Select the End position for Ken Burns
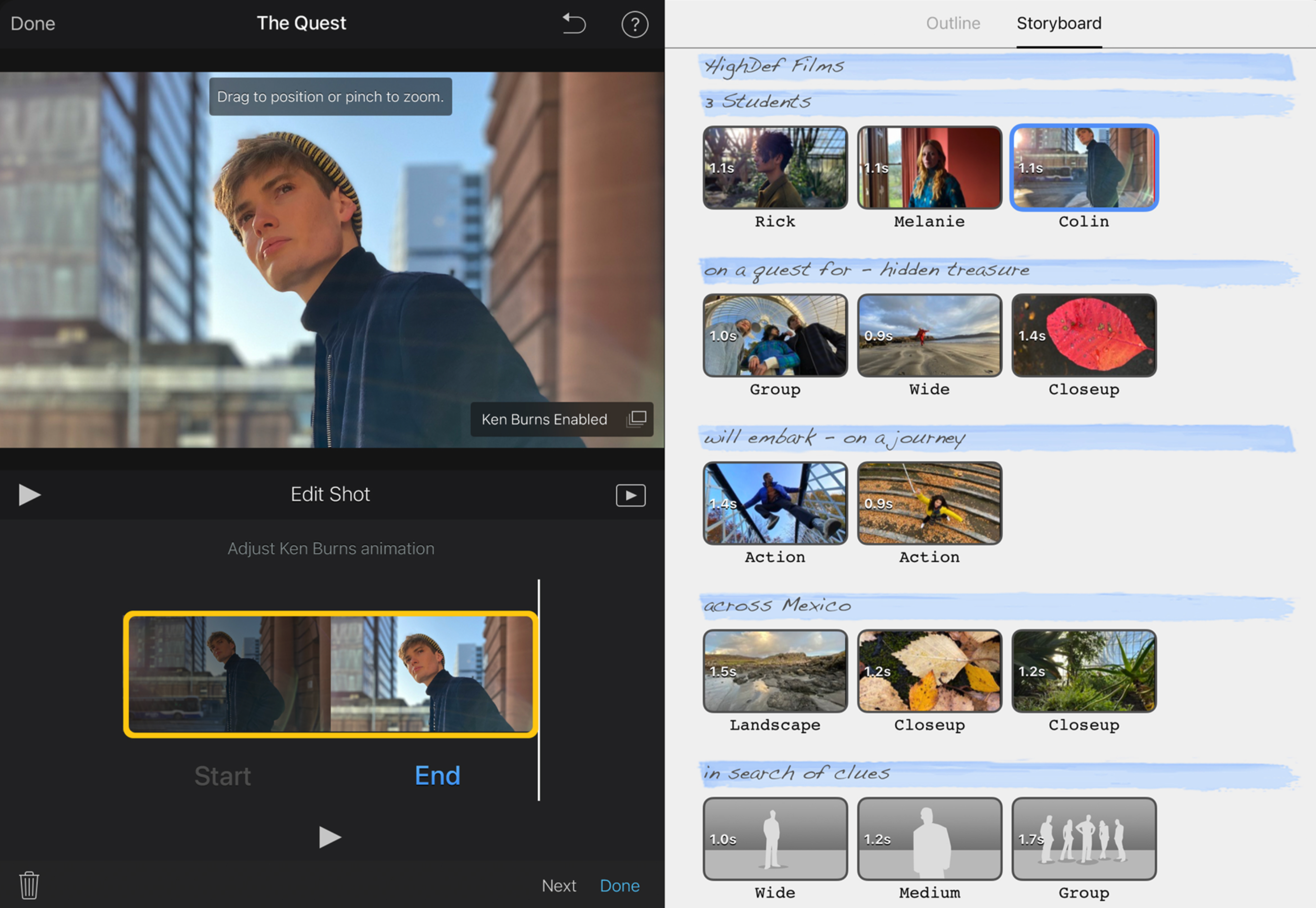Screen dimensions: 1316x908 (437, 776)
